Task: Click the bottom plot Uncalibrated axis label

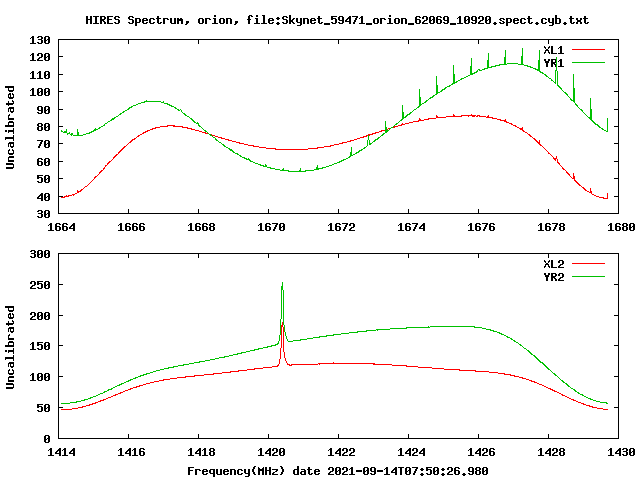Action: pos(10,347)
